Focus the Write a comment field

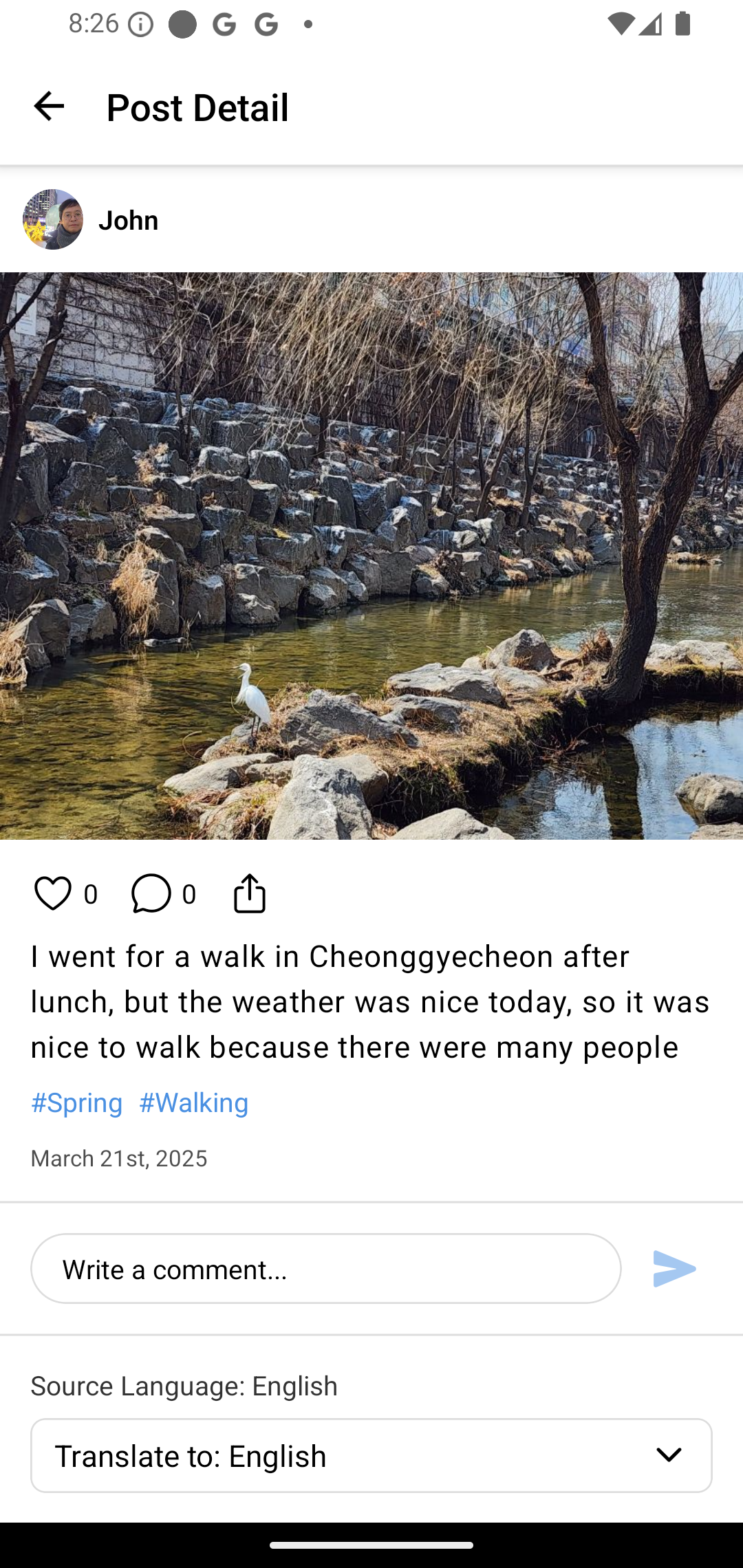point(326,1268)
